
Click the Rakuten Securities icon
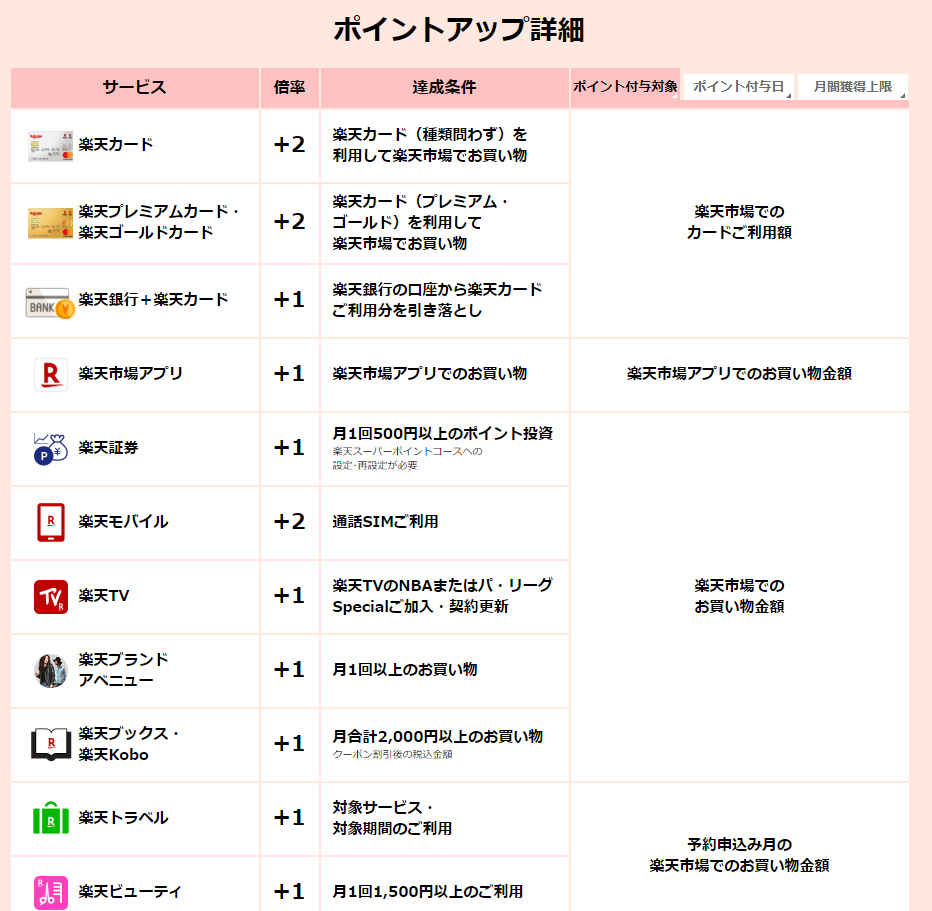click(x=50, y=448)
